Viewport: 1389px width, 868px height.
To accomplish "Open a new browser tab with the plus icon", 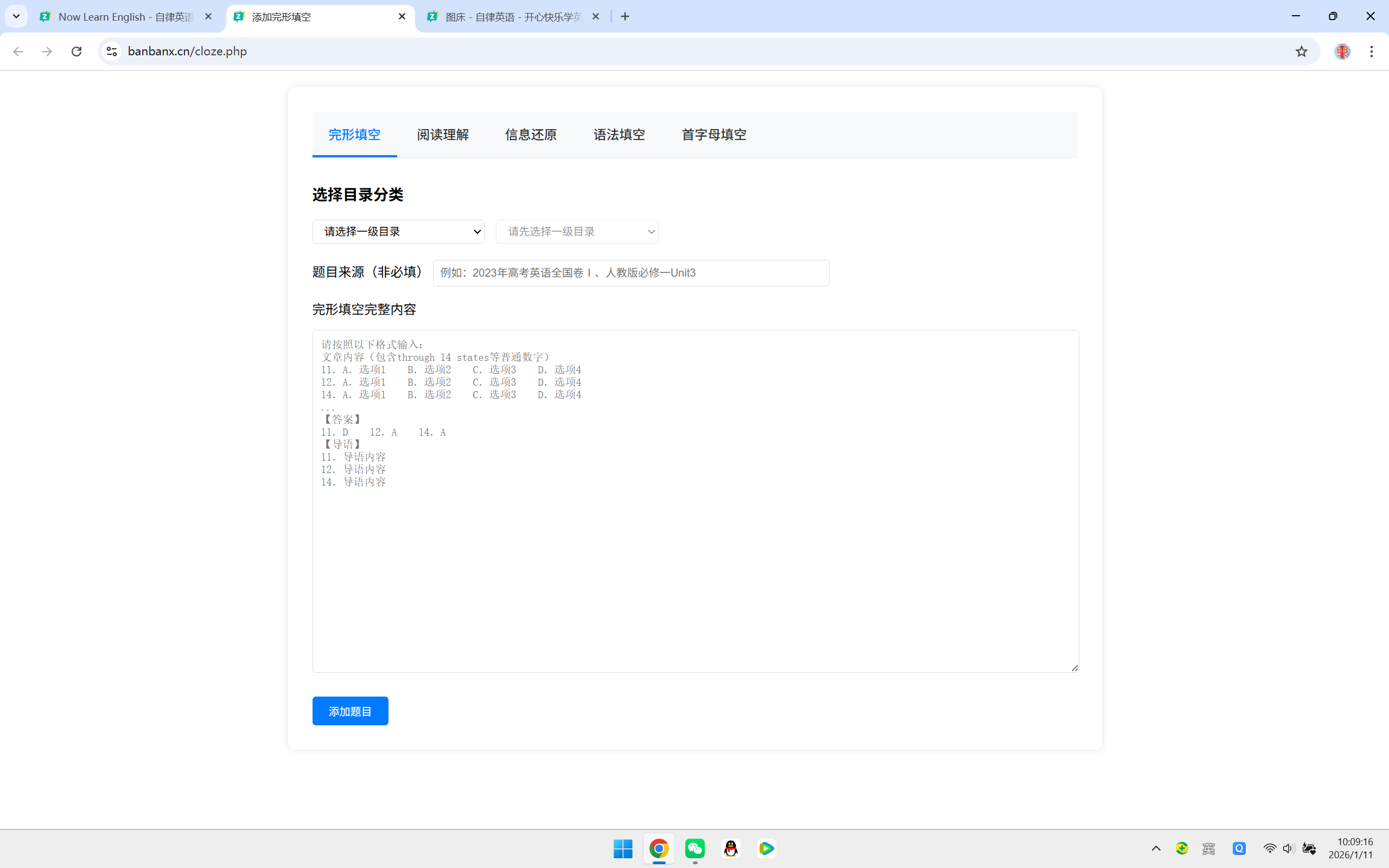I will click(625, 17).
